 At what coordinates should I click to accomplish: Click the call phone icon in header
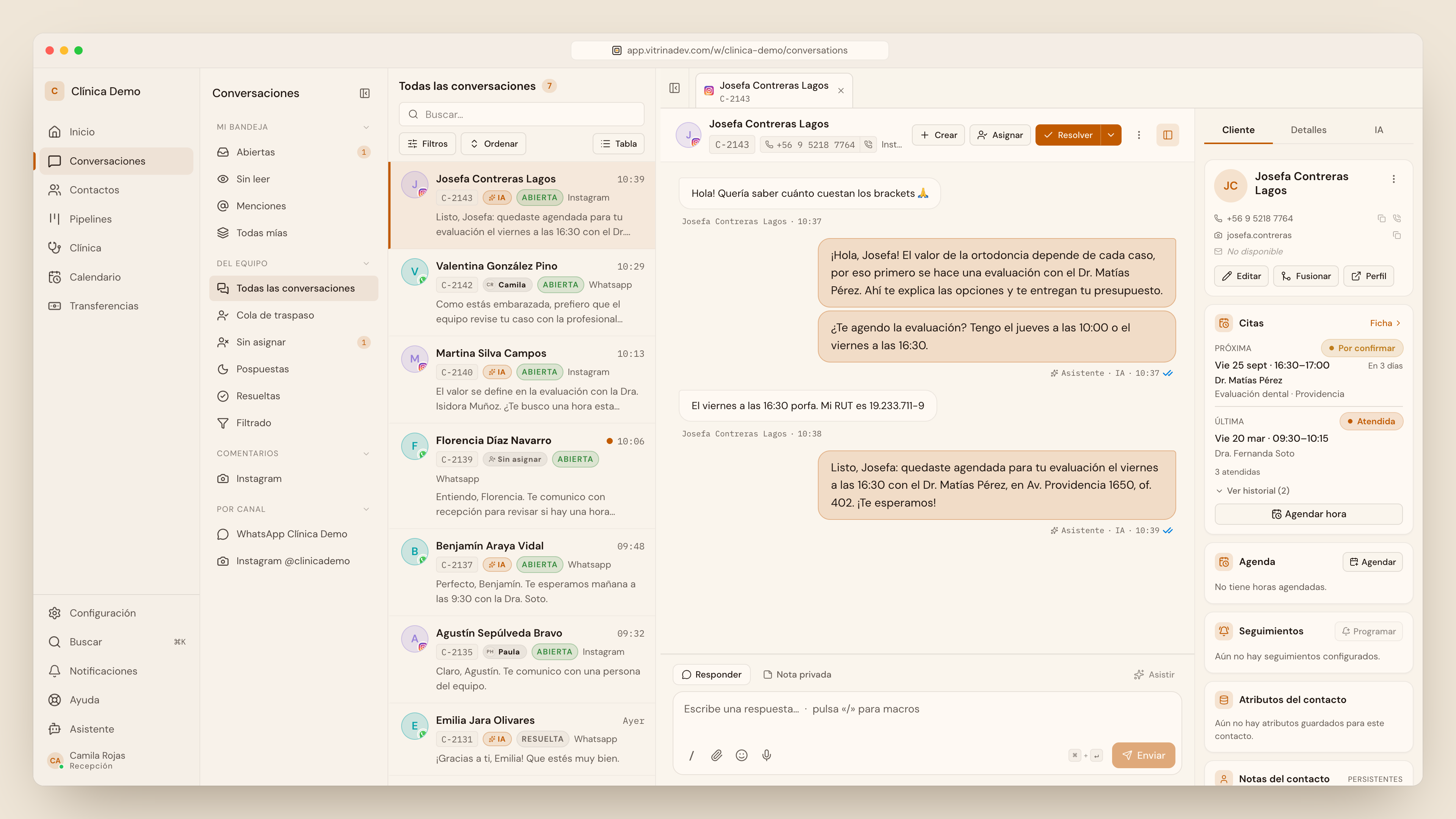[868, 145]
